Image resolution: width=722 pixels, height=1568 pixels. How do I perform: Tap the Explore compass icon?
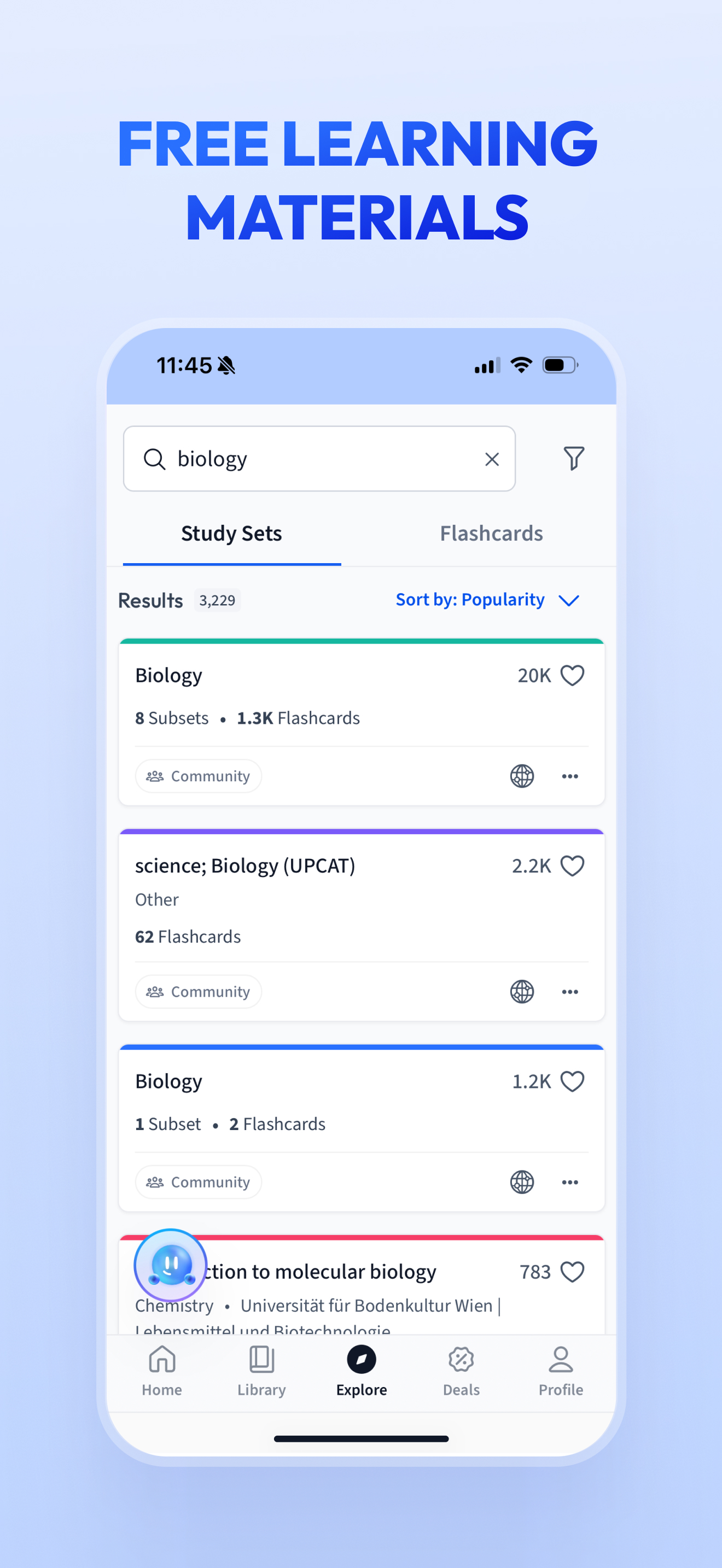[361, 1359]
